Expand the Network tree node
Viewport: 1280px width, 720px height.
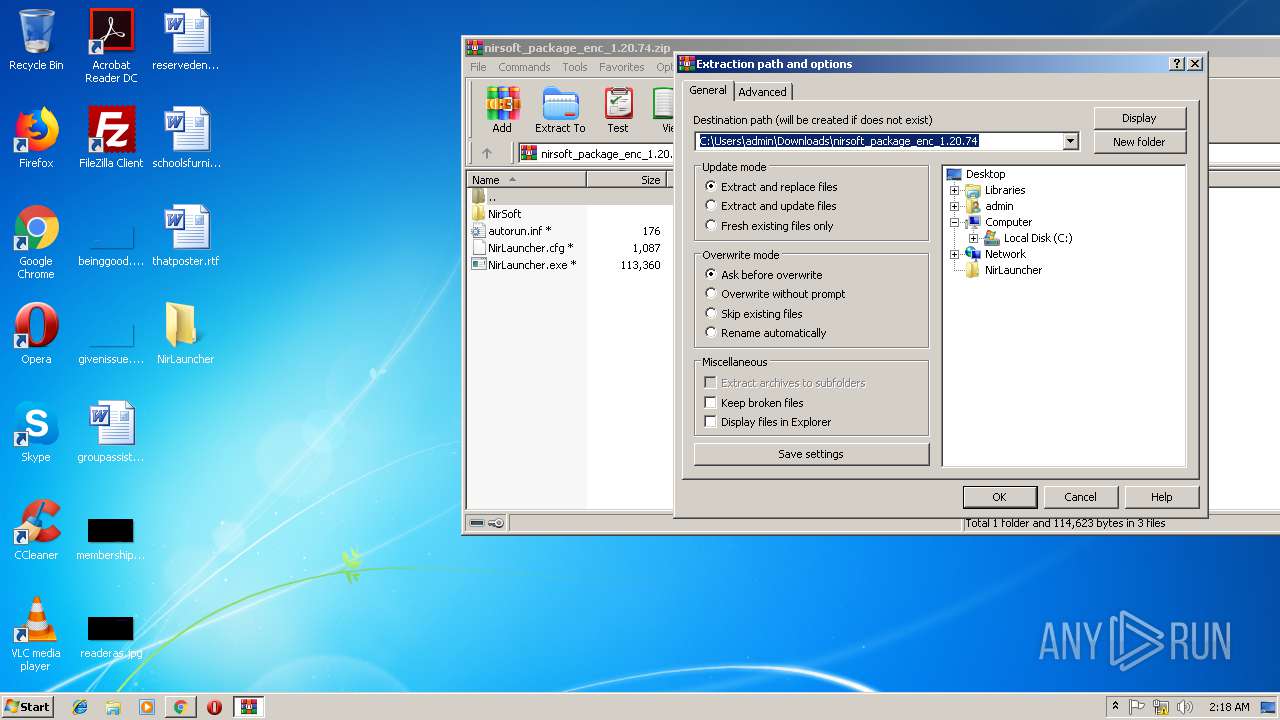(x=954, y=254)
